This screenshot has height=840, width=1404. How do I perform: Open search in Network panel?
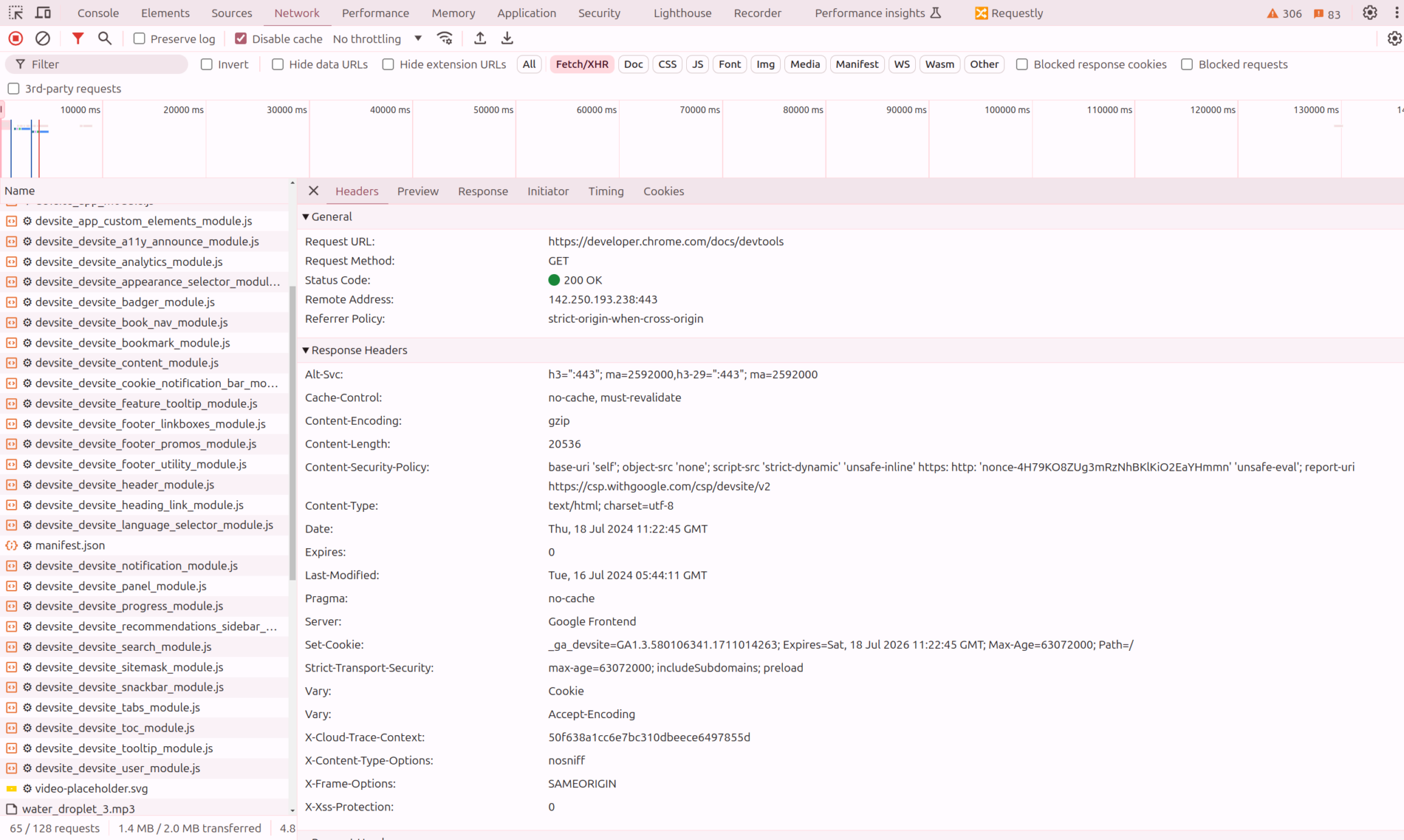104,38
